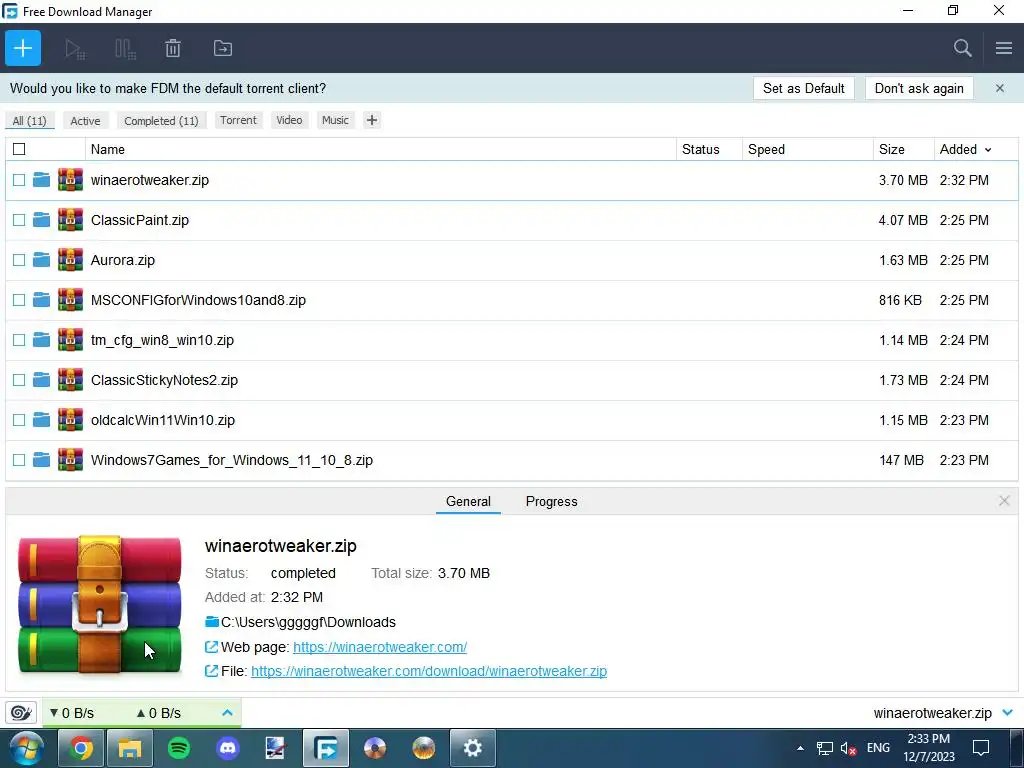Open folder icon for MSCONFIGforWindows10and8.zip row
The height and width of the screenshot is (768, 1024).
click(x=42, y=300)
